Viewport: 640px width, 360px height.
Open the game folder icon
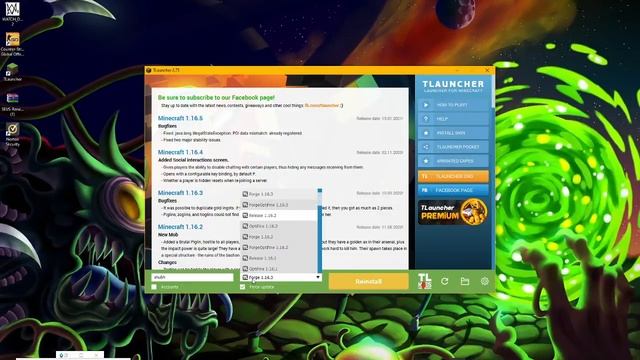coord(464,281)
